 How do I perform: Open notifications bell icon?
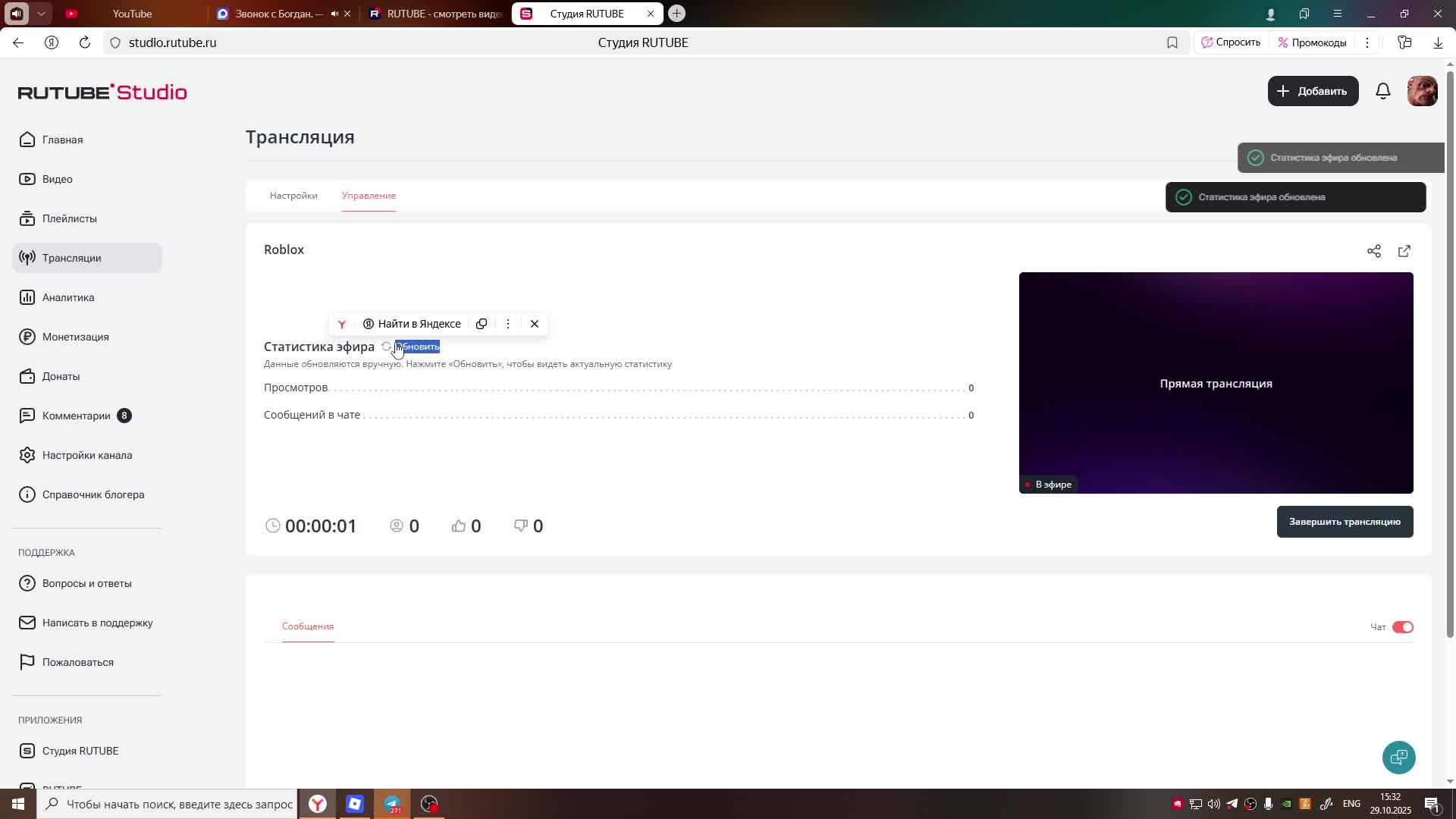(x=1382, y=91)
